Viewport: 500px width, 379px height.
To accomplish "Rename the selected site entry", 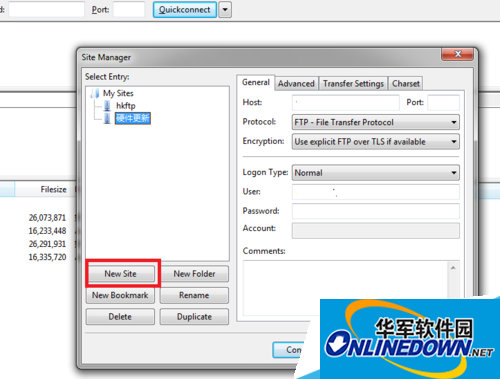I will [x=194, y=295].
